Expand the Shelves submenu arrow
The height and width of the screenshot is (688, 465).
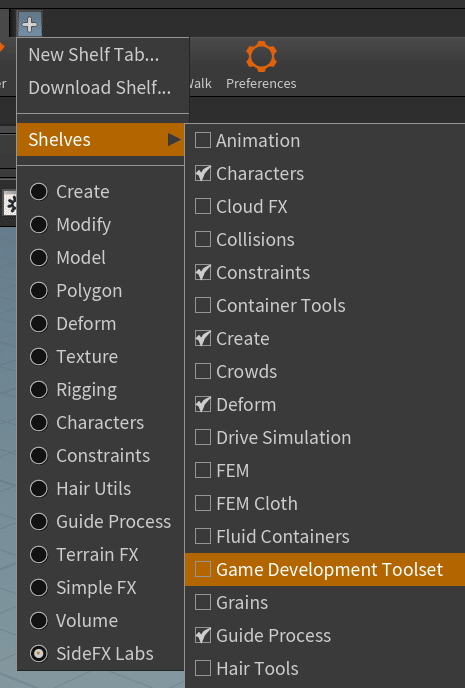[x=174, y=140]
